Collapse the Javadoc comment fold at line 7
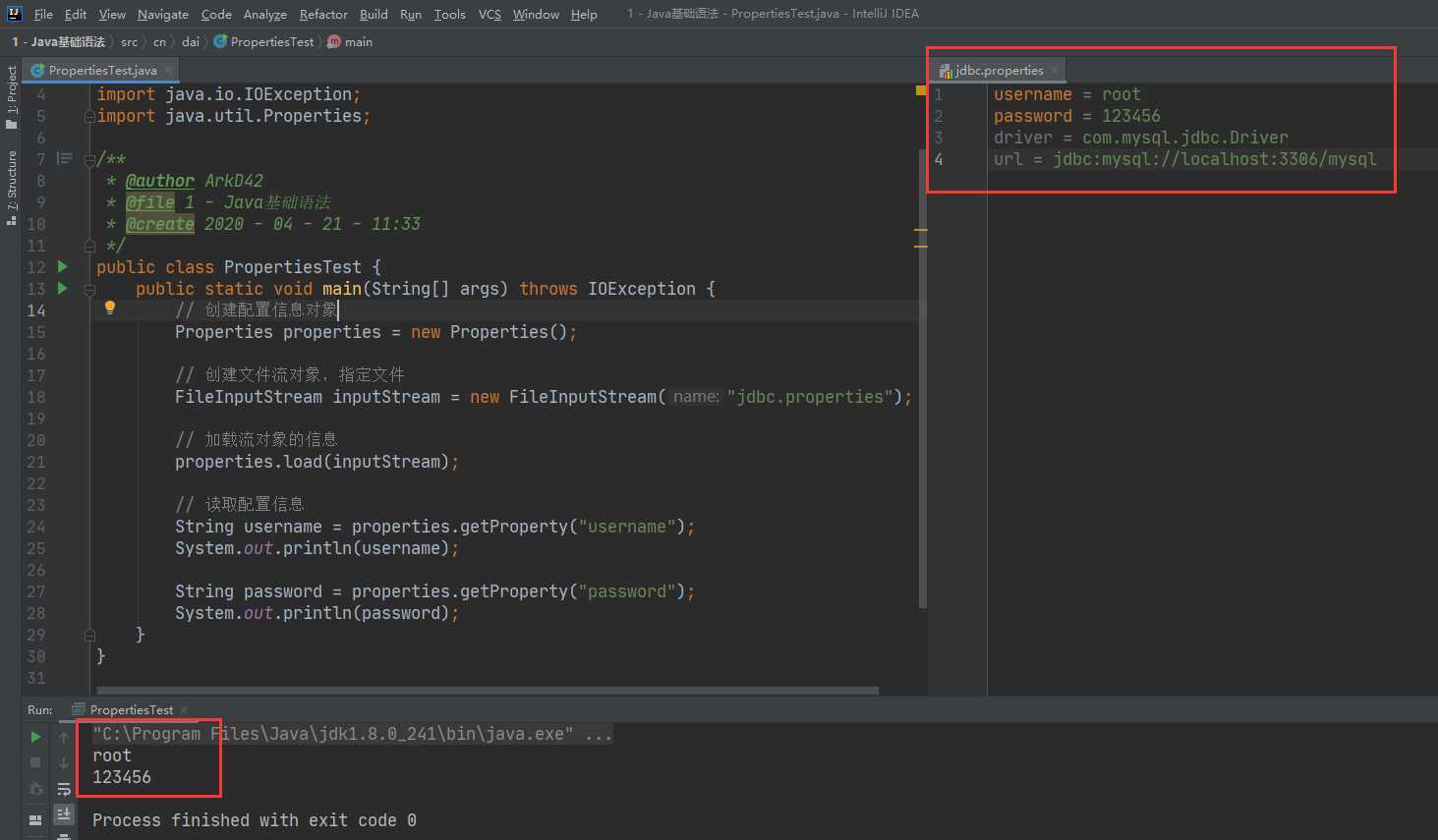1438x840 pixels. [x=89, y=159]
